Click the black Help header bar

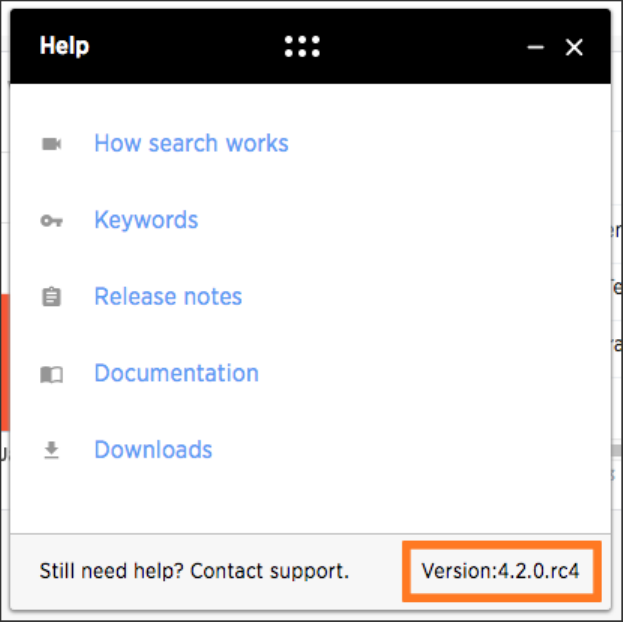(x=310, y=46)
